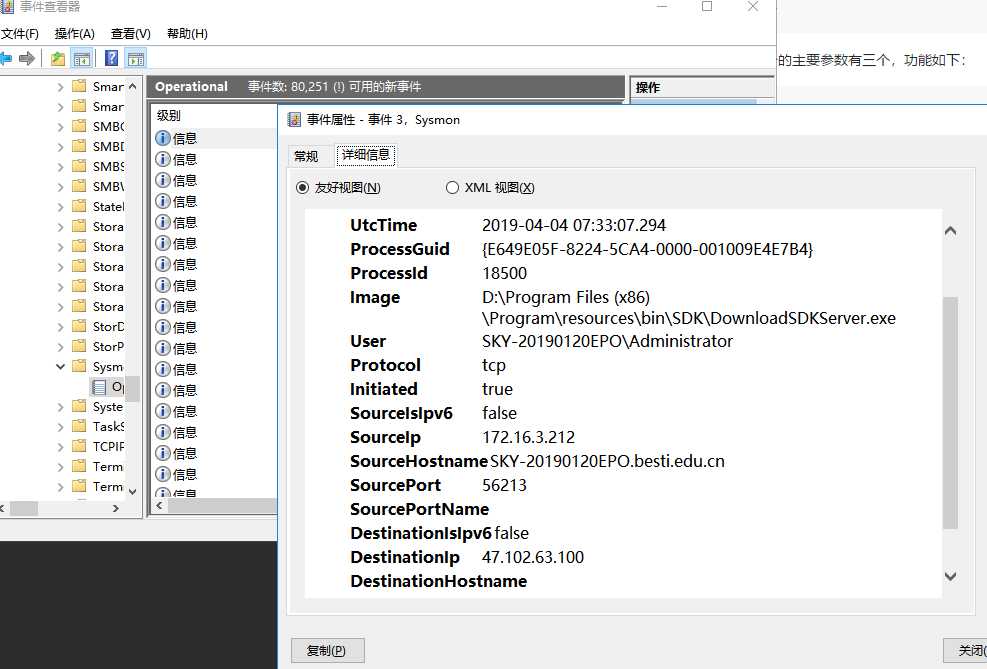This screenshot has height=669, width=987.
Task: Select the 友好视图(N) radio button
Action: (302, 188)
